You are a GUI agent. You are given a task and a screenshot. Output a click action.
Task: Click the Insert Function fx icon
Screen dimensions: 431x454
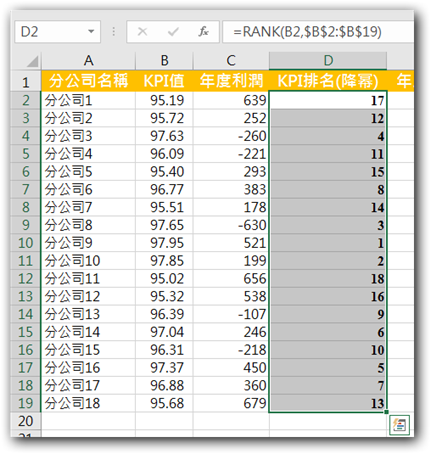click(x=203, y=32)
